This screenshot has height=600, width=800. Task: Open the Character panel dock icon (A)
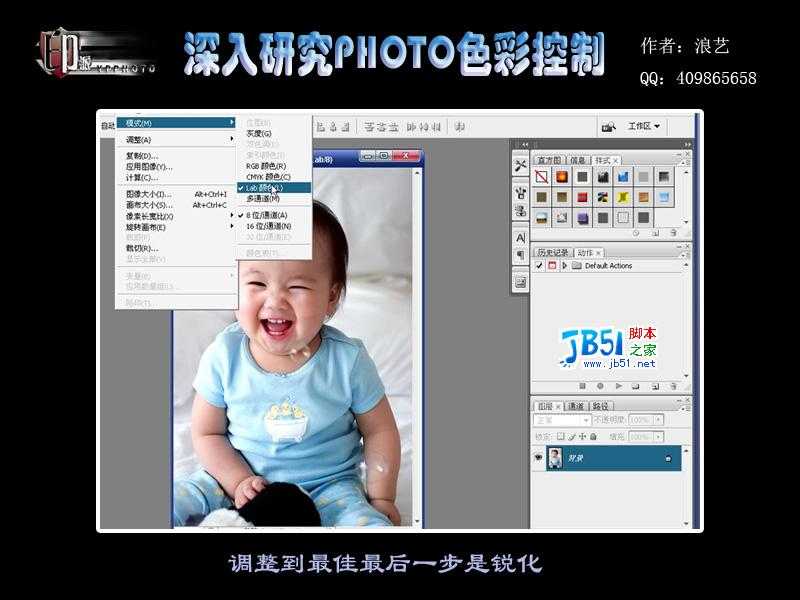point(520,238)
